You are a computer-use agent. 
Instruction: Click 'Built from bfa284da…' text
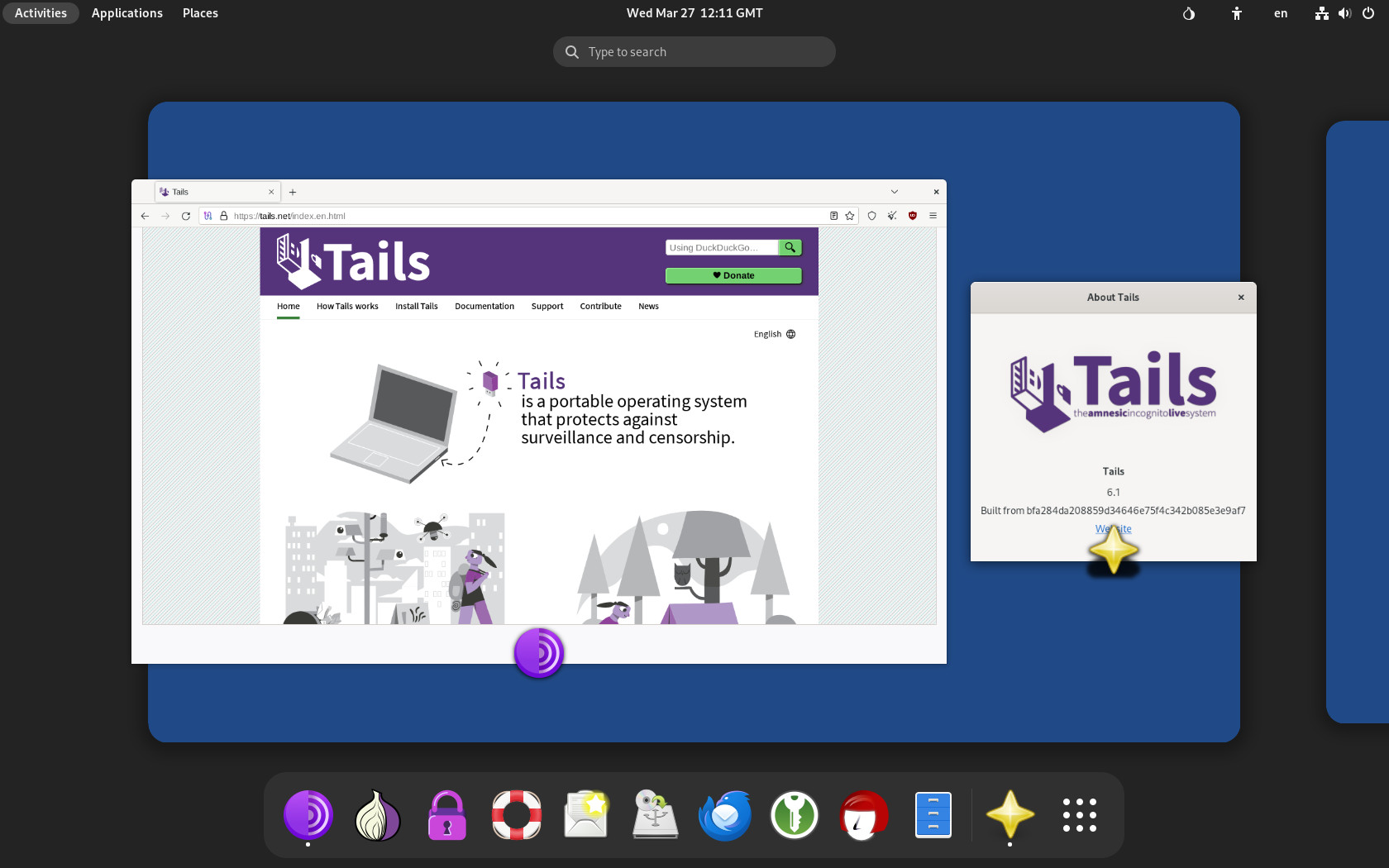pos(1114,511)
